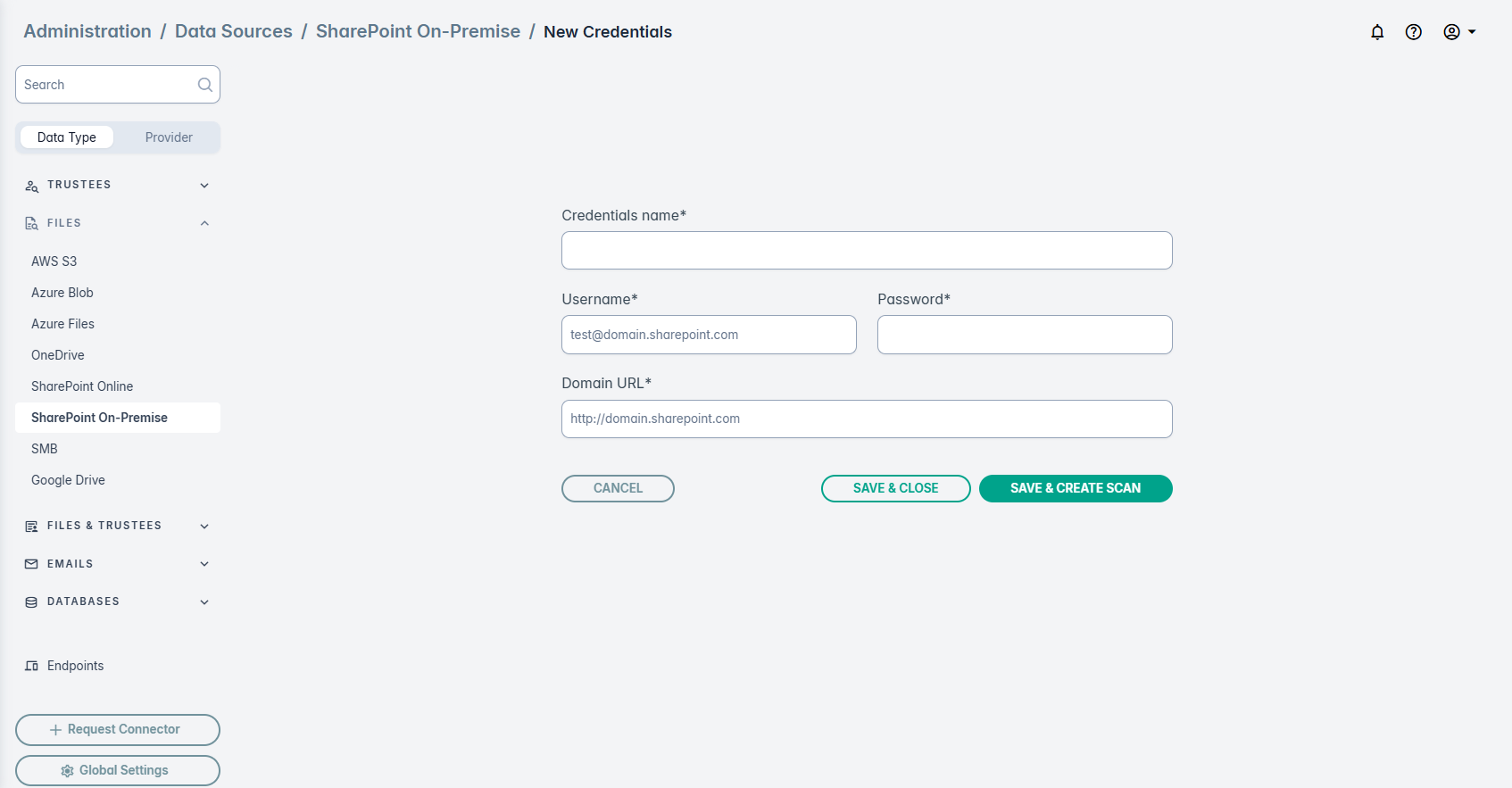Go to Data Sources breadcrumb link
This screenshot has height=788, width=1512.
234,31
